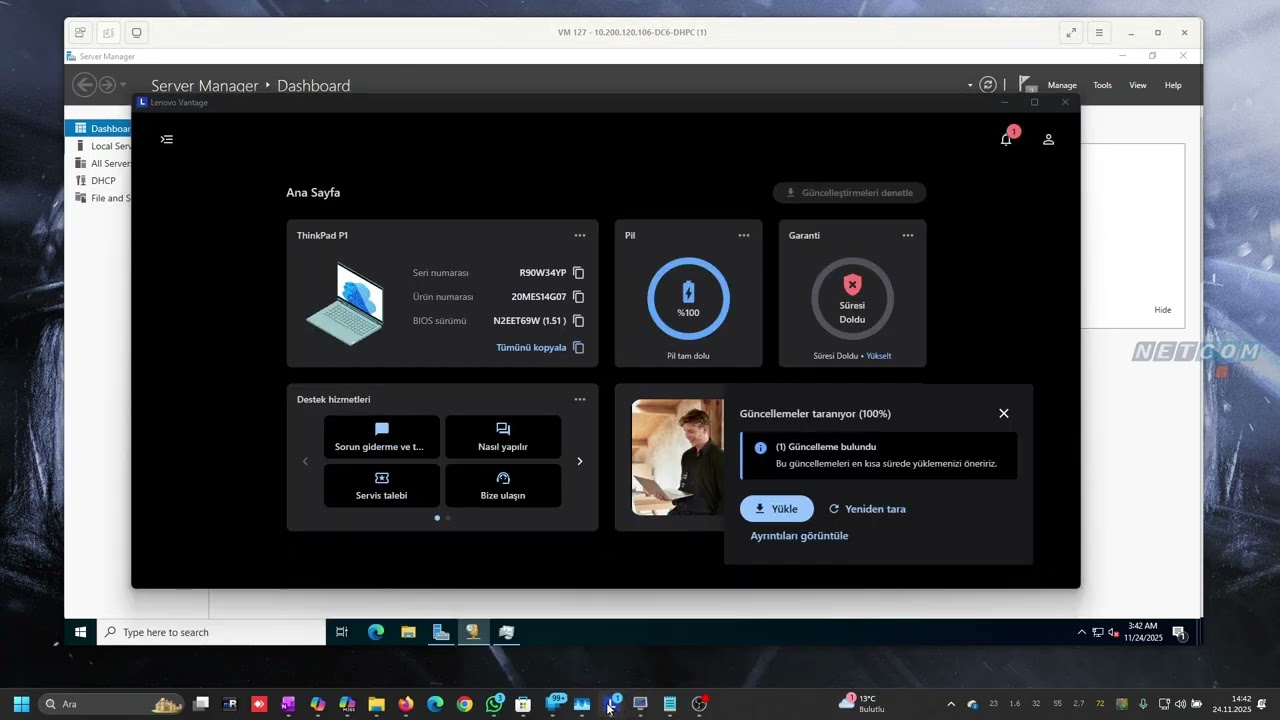Select the second carousel page dot

click(448, 518)
